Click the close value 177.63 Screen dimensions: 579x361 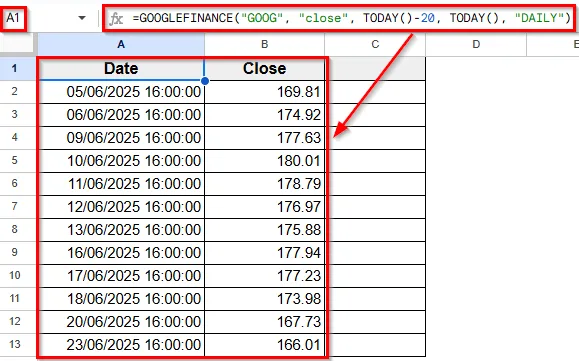[264, 137]
